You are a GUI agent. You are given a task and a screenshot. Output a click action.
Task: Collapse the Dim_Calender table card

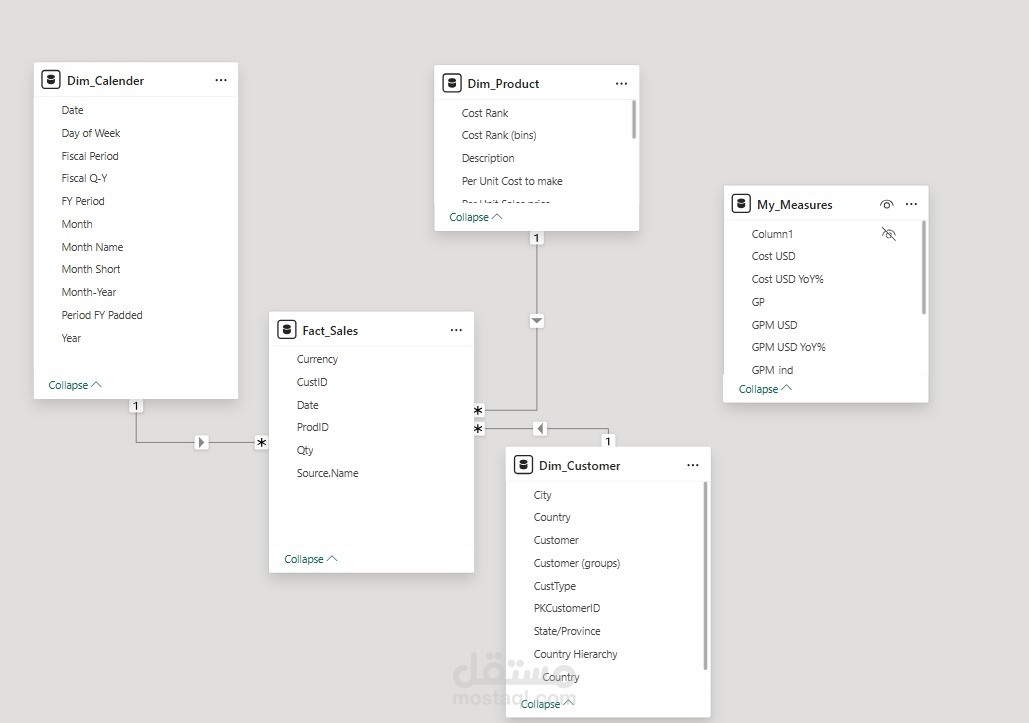(75, 385)
